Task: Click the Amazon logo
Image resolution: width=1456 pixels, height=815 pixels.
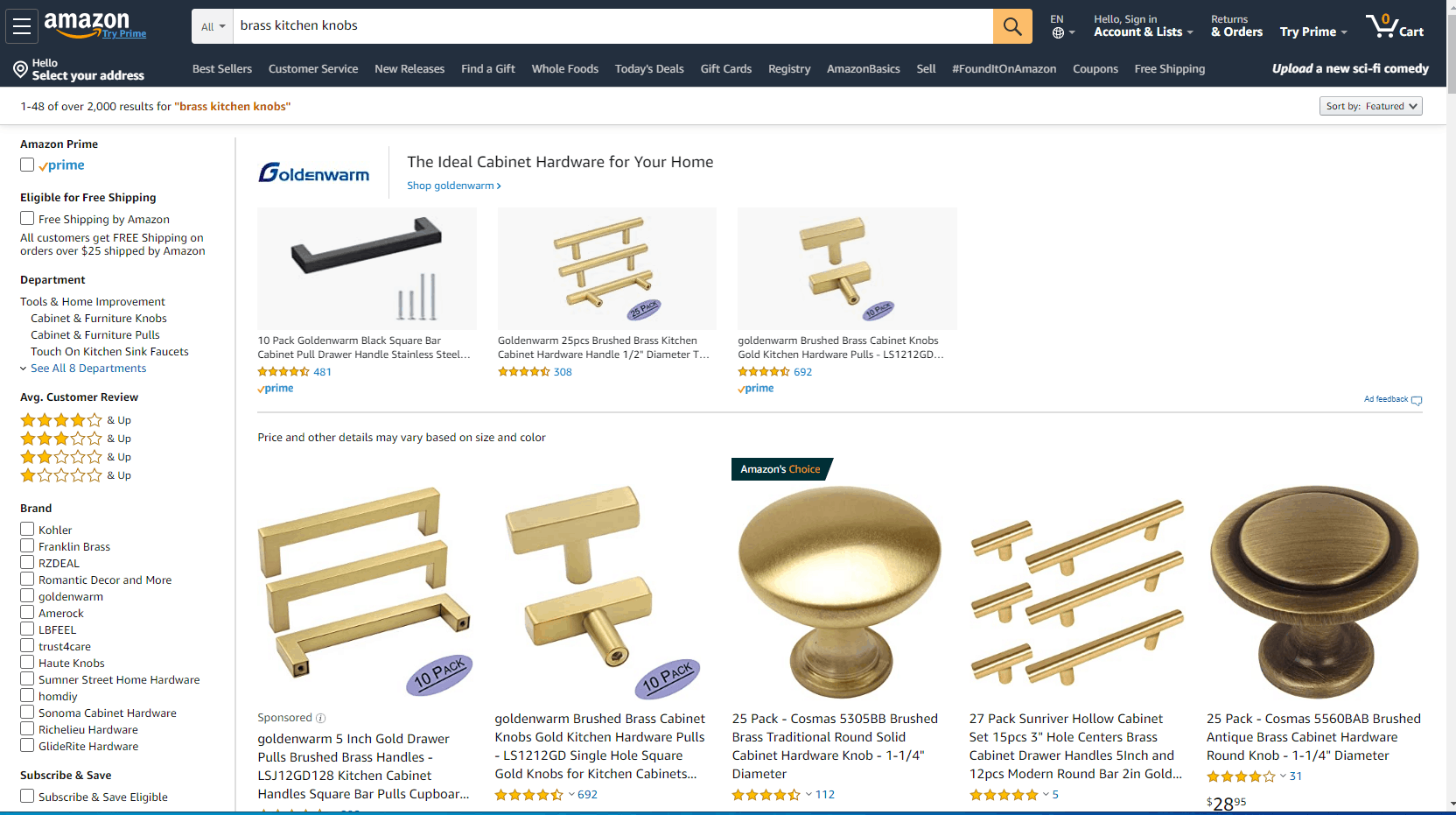Action: tap(87, 23)
